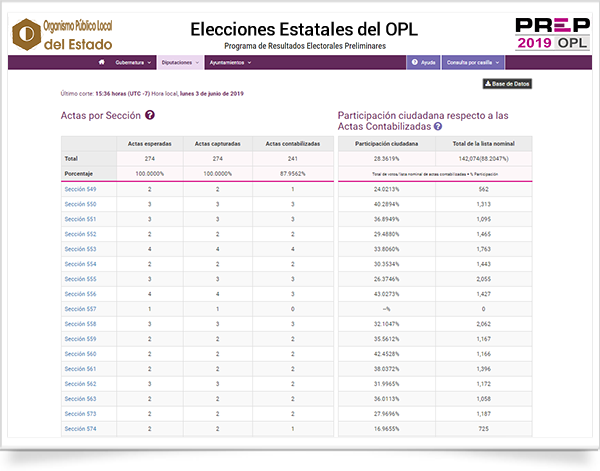Open Sección 563 link

click(x=80, y=399)
